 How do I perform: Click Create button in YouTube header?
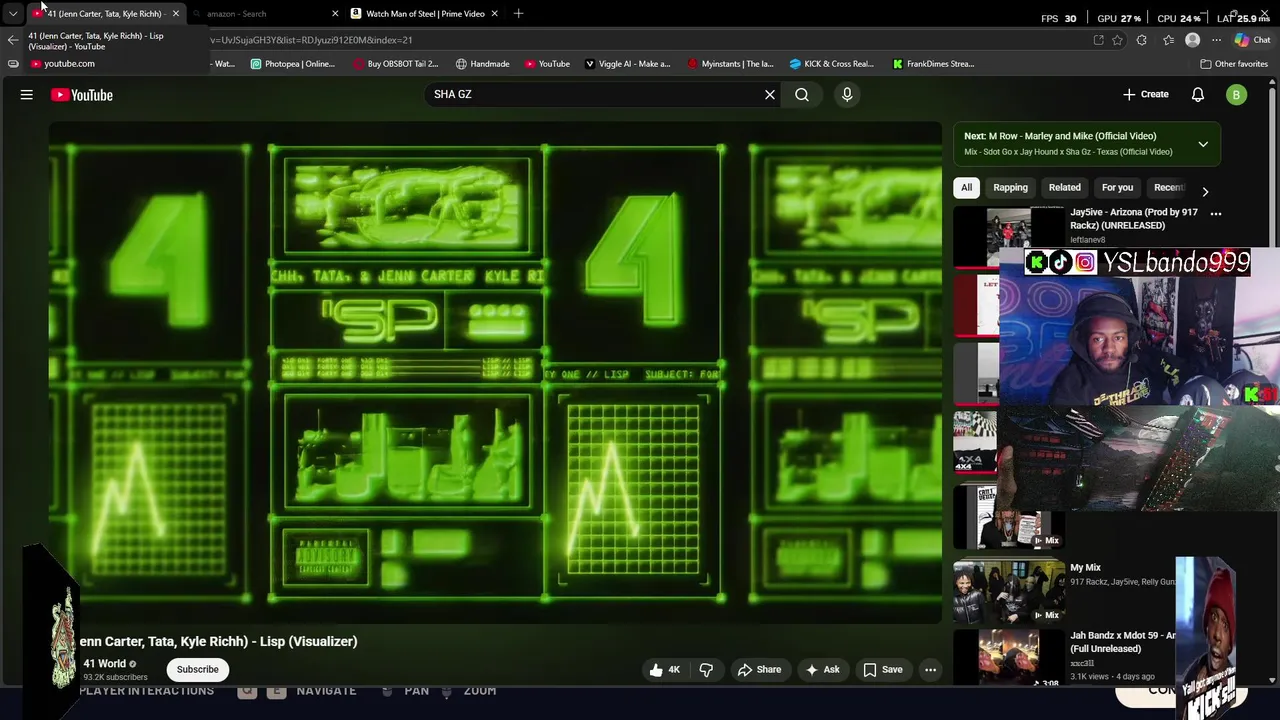(x=1145, y=95)
